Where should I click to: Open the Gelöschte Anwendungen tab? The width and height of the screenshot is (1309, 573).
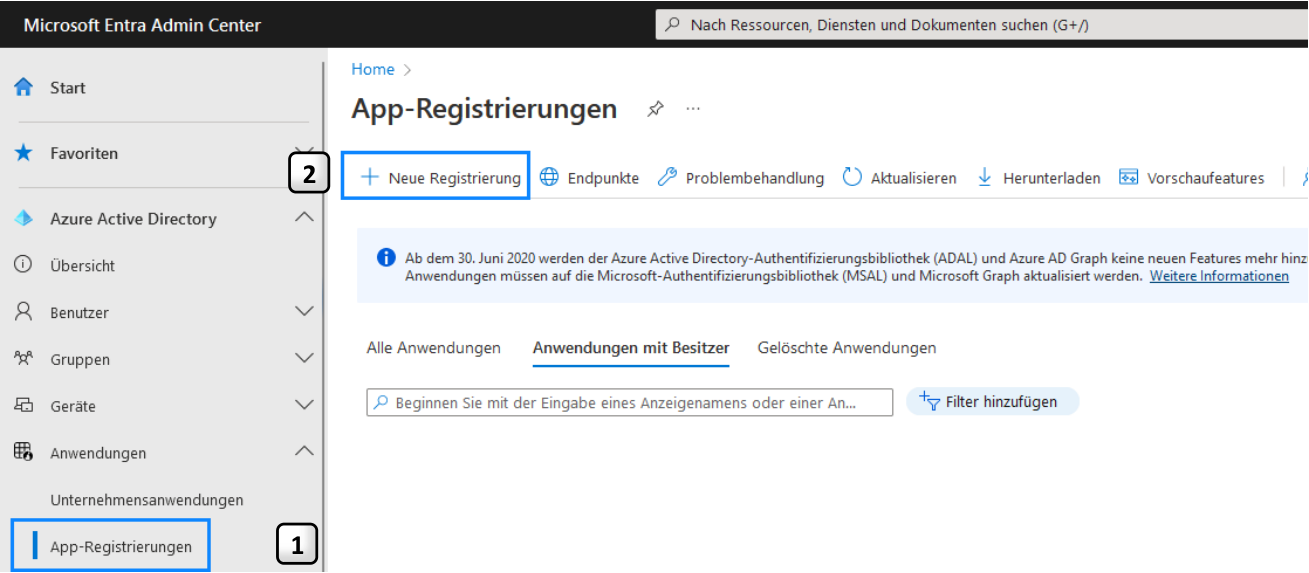847,348
